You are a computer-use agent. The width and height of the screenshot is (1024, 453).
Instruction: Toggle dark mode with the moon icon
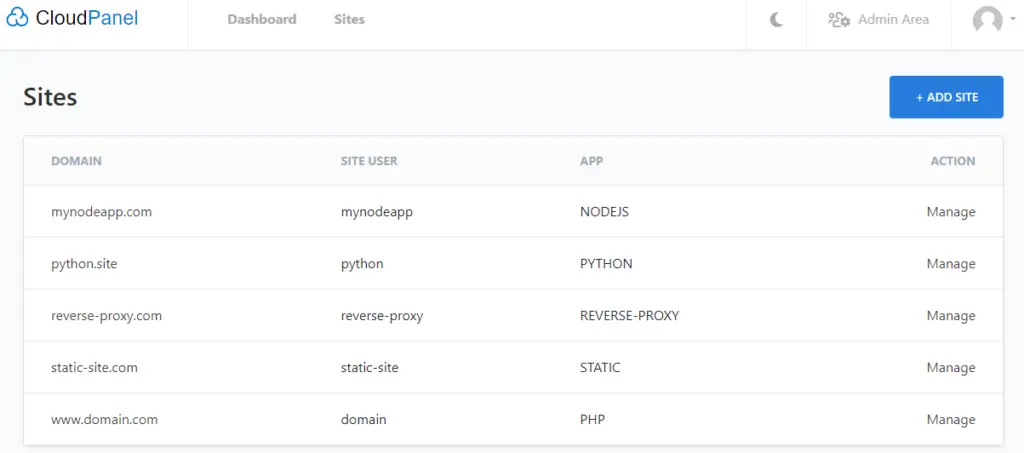[x=776, y=20]
